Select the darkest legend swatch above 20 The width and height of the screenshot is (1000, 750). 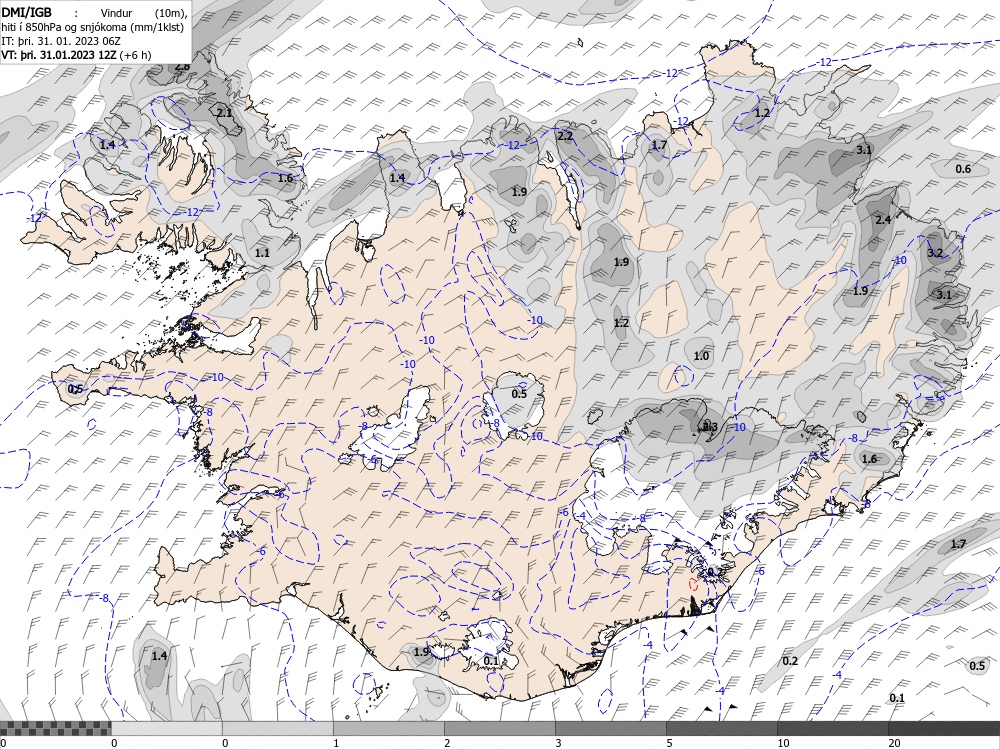click(944, 728)
